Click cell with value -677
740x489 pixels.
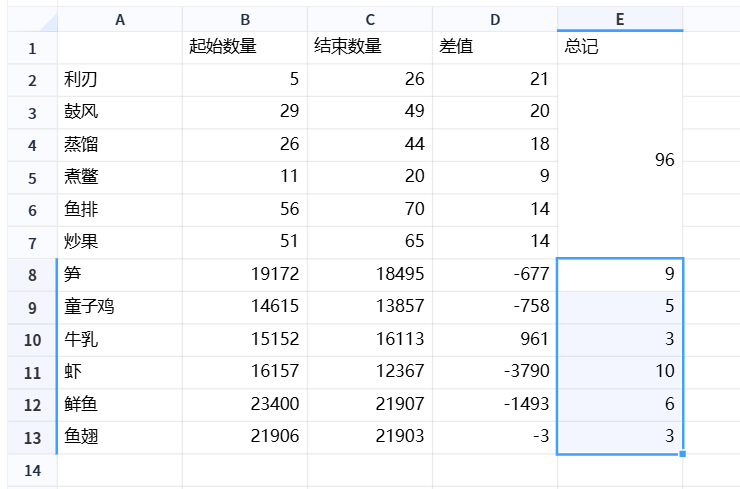click(495, 275)
